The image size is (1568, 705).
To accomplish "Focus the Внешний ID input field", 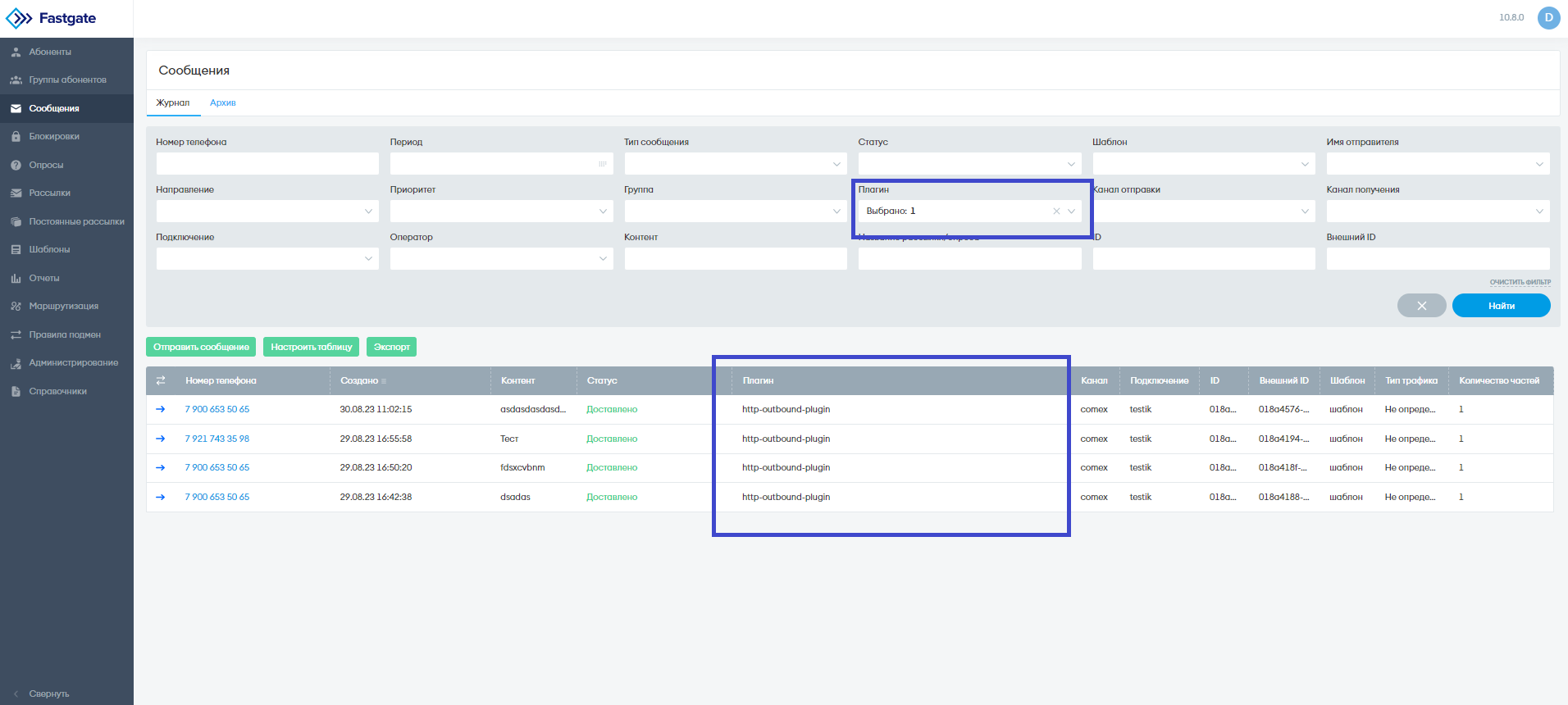I will coord(1438,259).
